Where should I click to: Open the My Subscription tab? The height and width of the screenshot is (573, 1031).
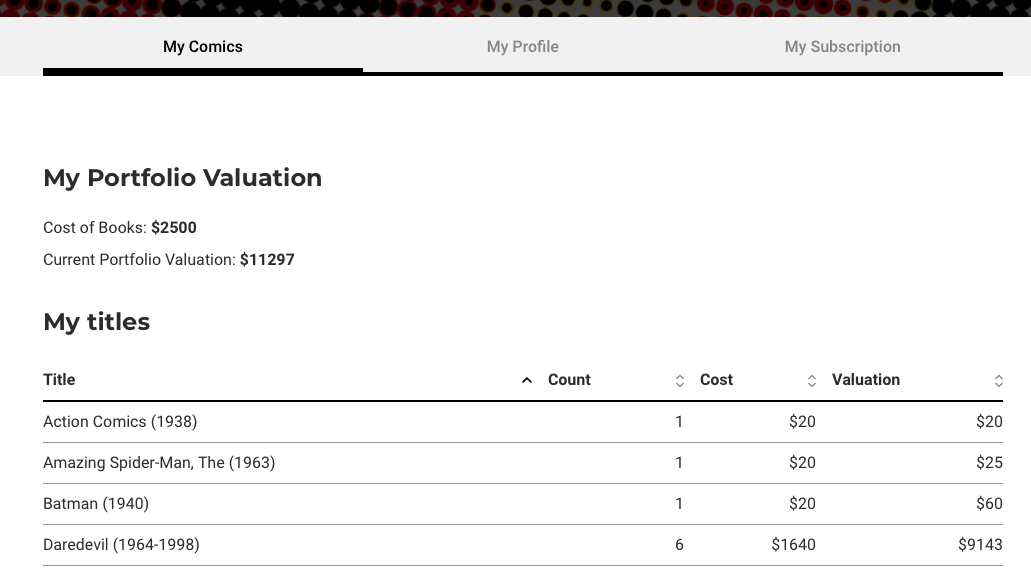click(842, 47)
